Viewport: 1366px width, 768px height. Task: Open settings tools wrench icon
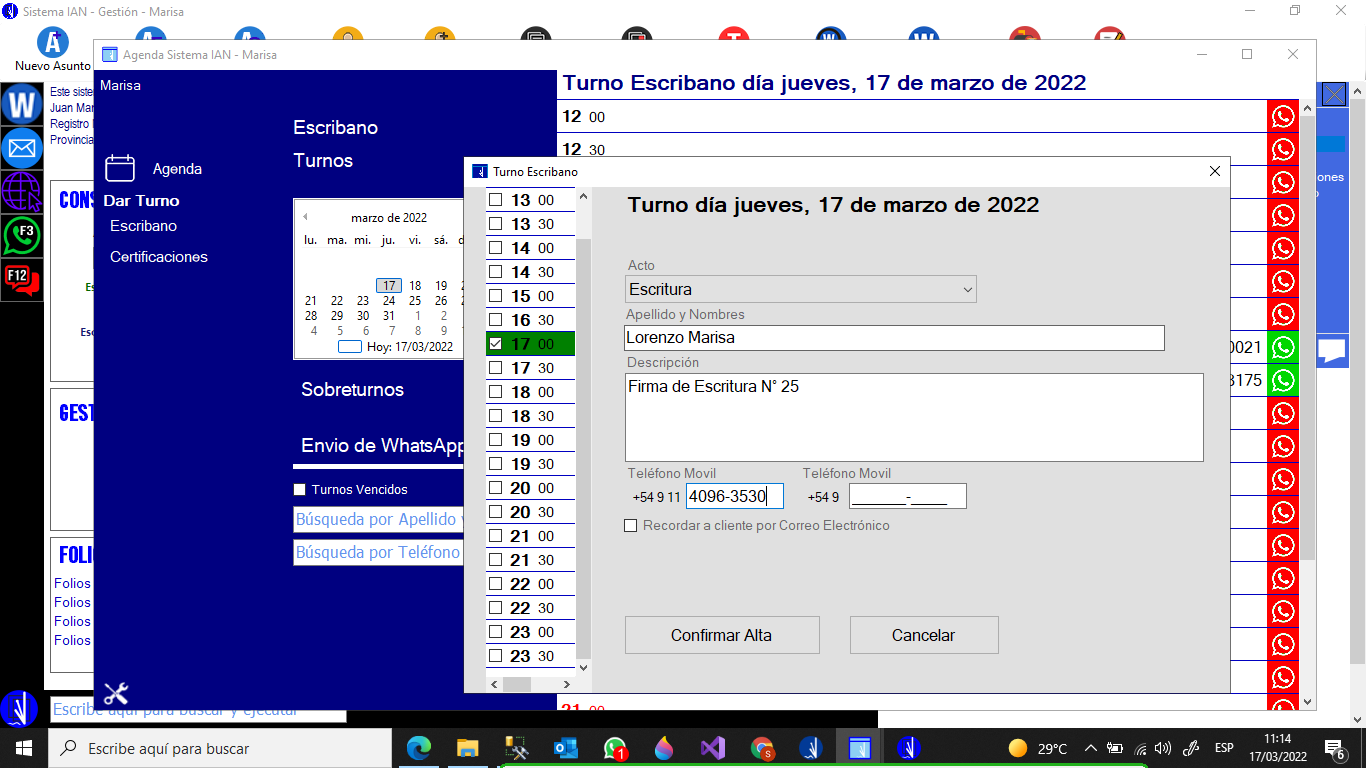(116, 693)
